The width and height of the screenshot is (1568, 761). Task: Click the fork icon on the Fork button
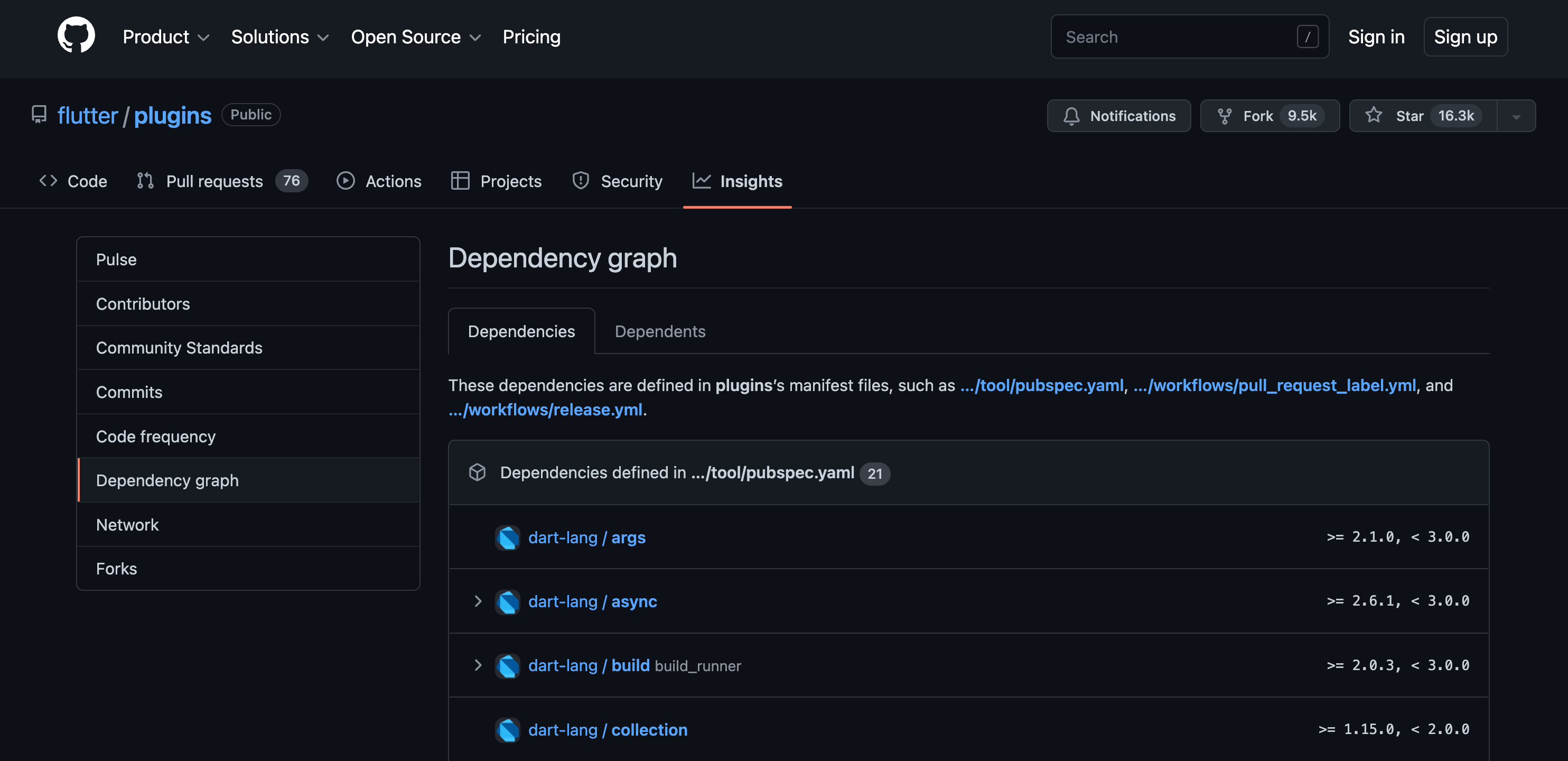[1225, 115]
